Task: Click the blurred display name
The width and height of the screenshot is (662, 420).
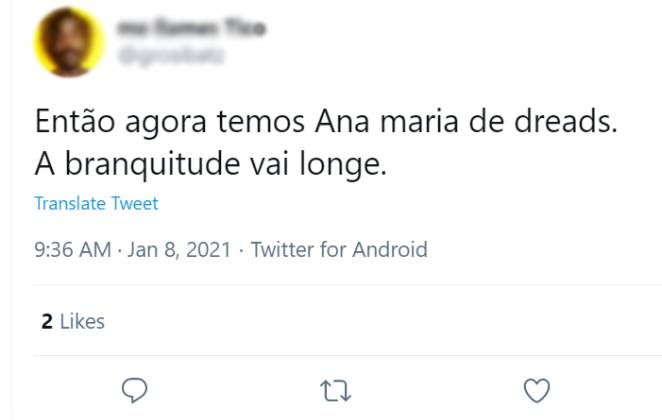Action: pos(190,29)
